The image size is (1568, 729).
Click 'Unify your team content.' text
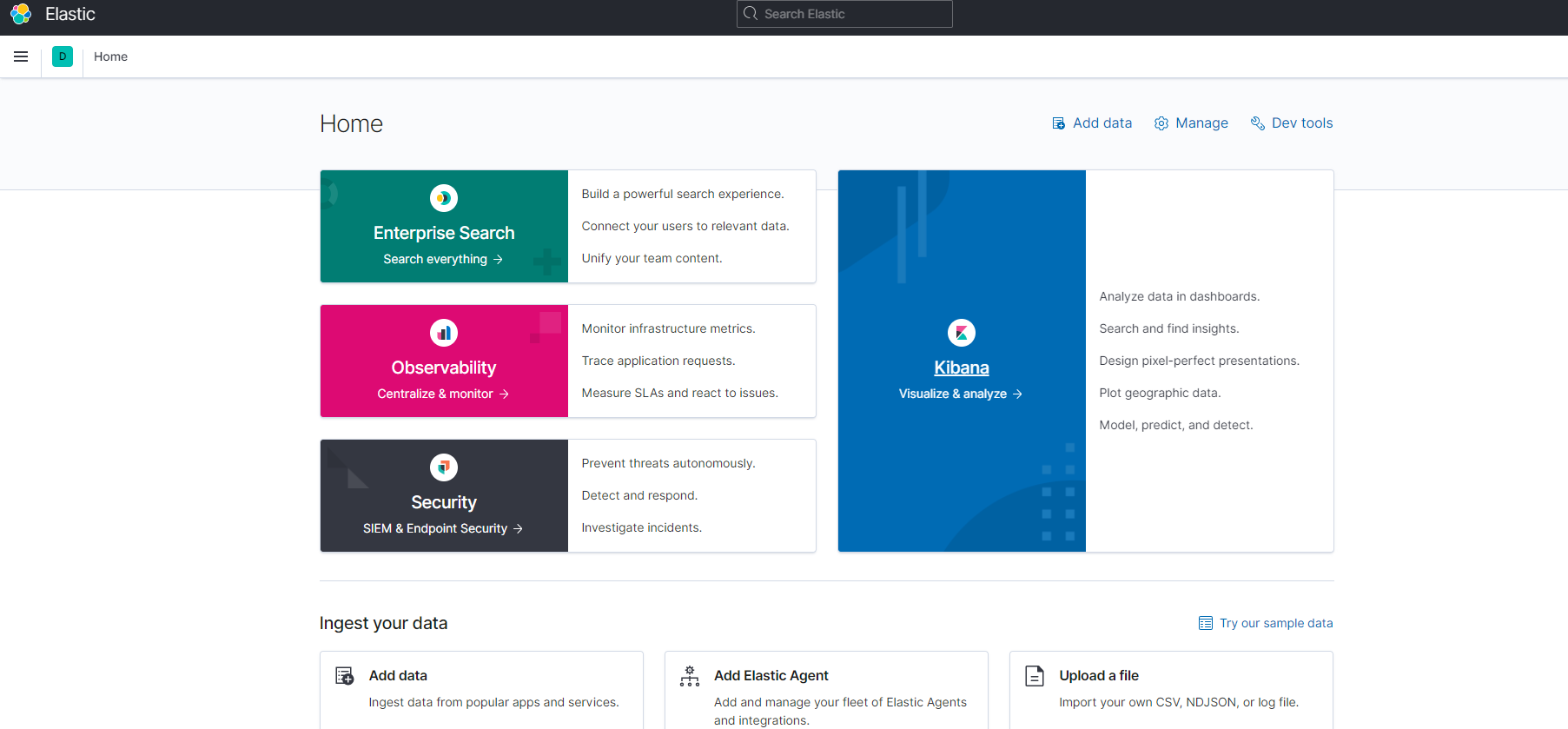[652, 258]
